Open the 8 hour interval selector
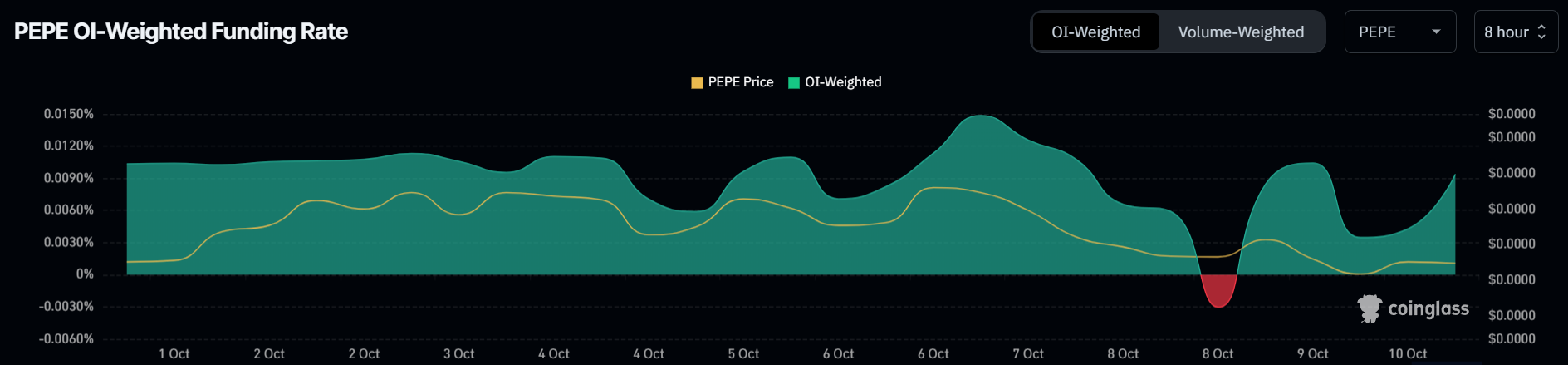This screenshot has height=365, width=1568. pos(1515,32)
